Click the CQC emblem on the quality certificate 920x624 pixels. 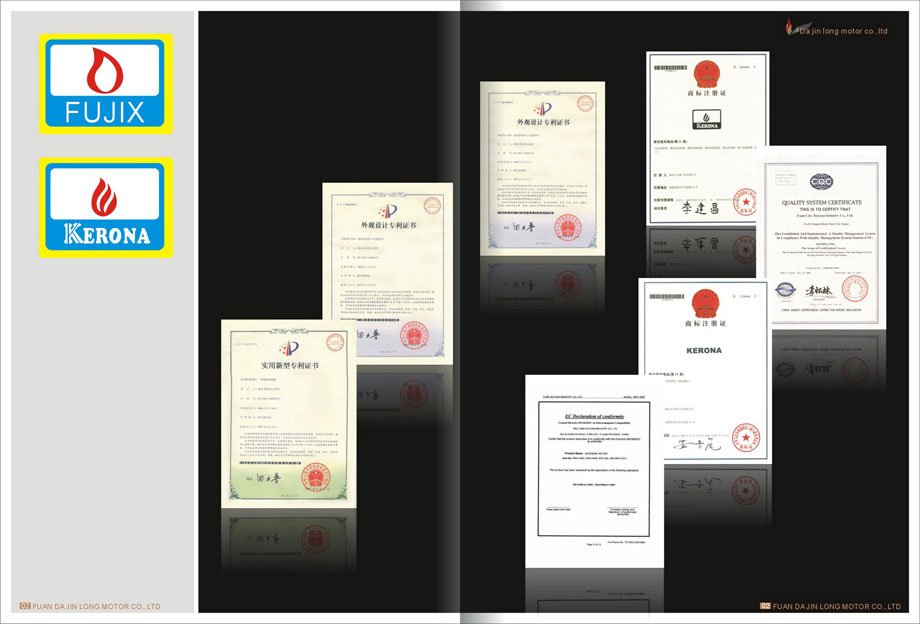tap(821, 182)
